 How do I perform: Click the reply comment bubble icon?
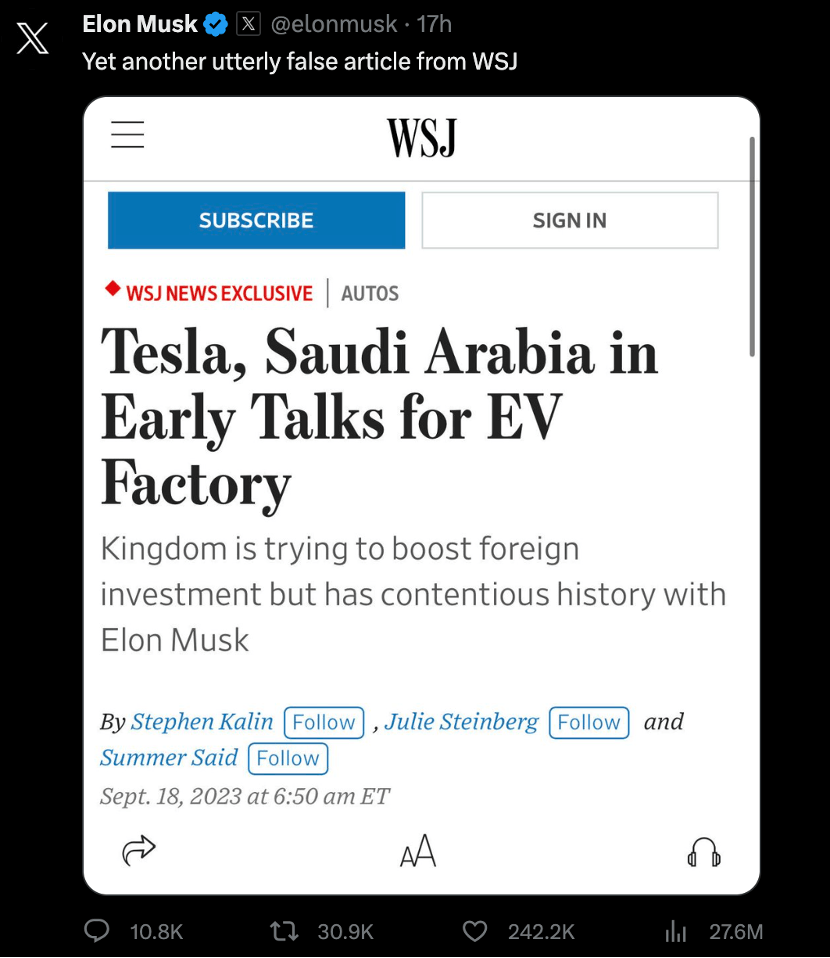tap(96, 931)
